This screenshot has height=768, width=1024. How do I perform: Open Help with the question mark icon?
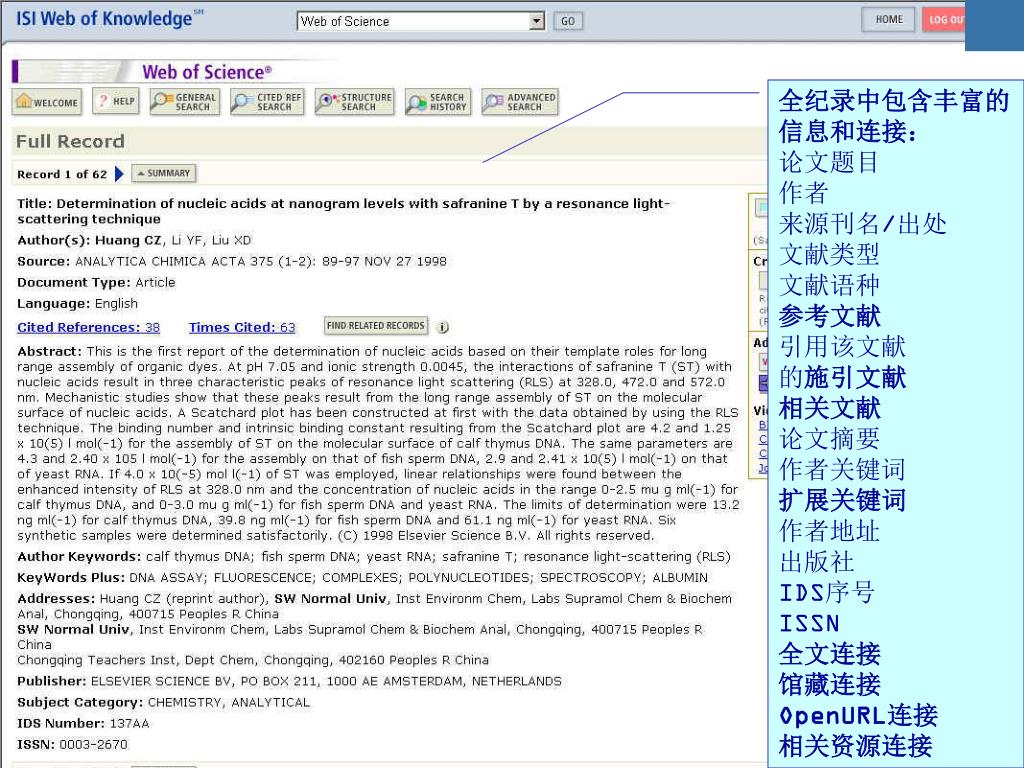point(116,102)
